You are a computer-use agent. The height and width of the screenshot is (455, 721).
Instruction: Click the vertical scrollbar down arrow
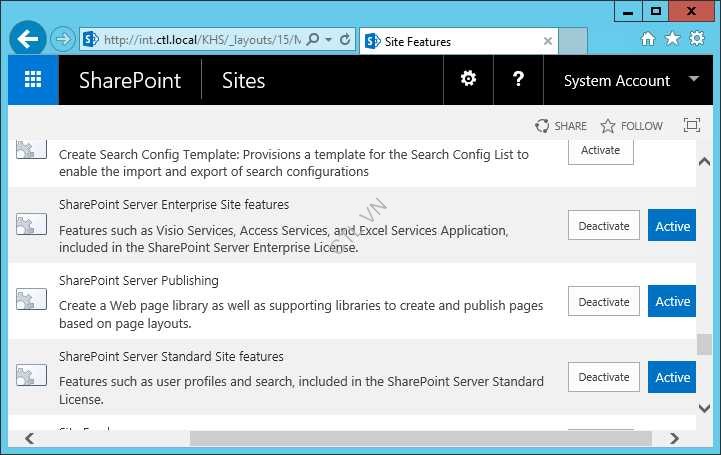(704, 412)
